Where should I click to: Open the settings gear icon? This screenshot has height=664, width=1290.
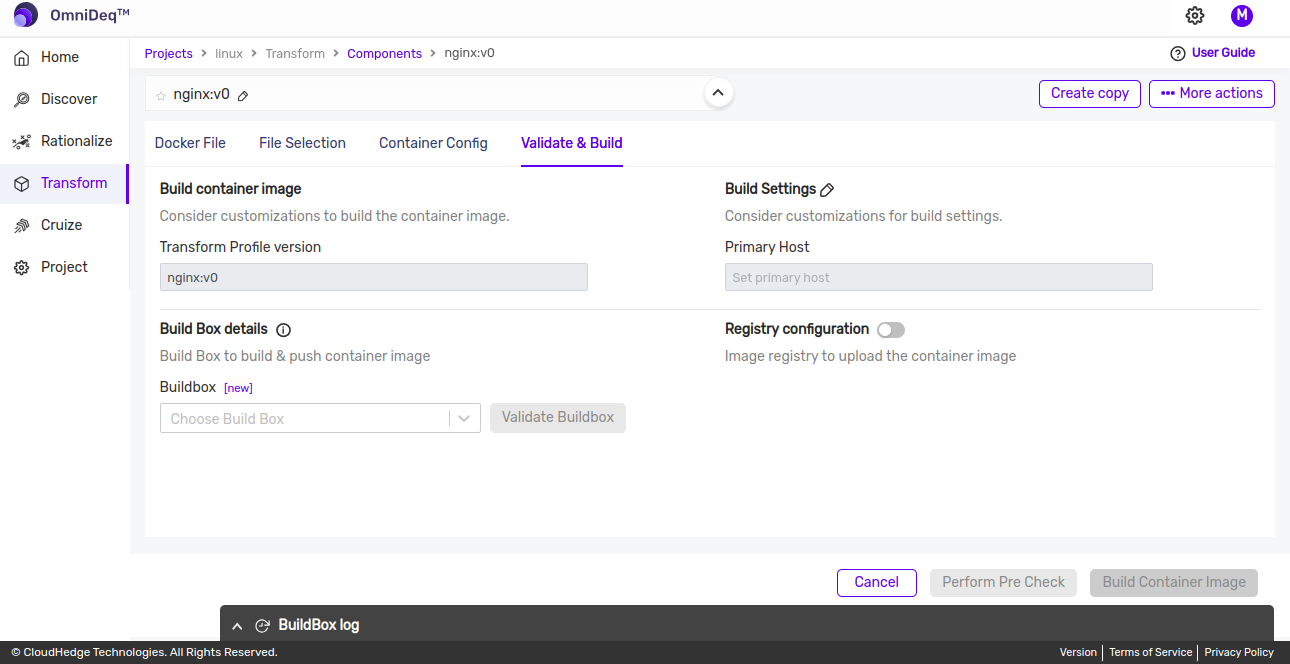pyautogui.click(x=1195, y=15)
